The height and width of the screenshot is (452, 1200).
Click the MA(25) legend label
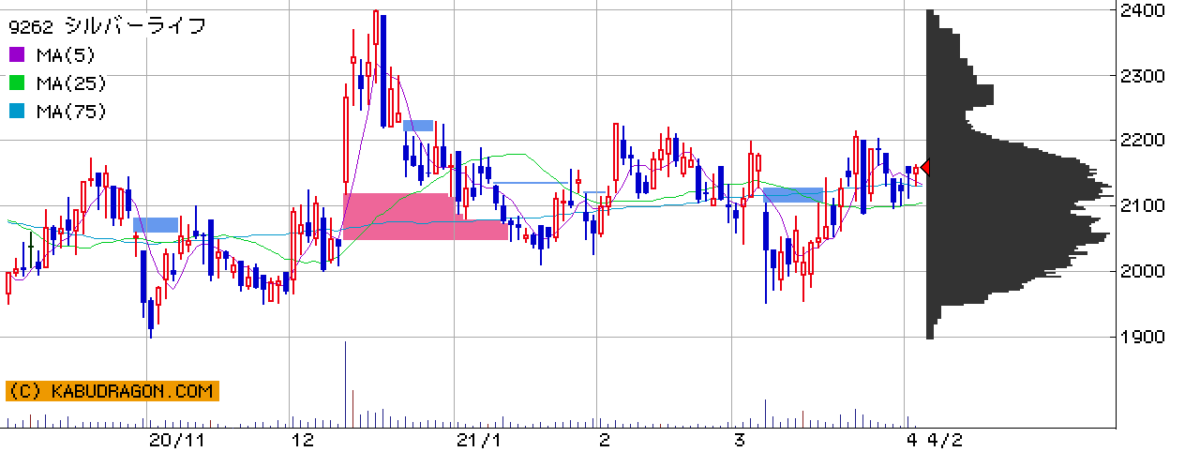click(70, 83)
